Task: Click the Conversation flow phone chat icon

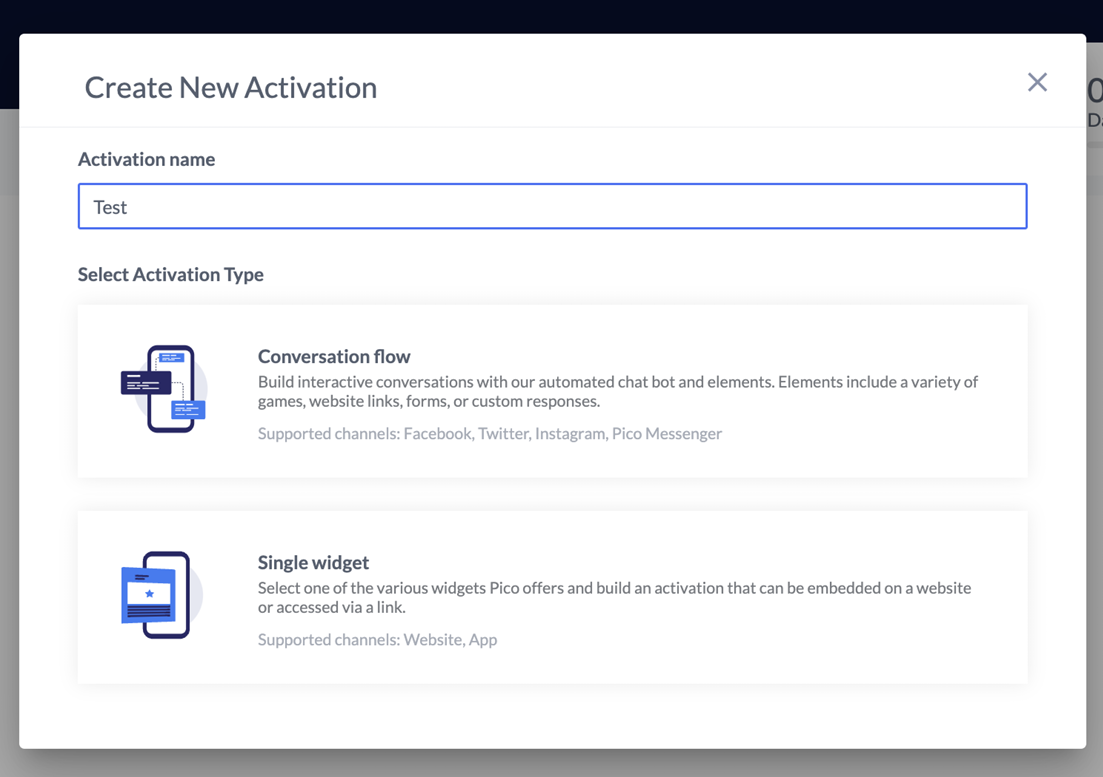Action: point(164,389)
